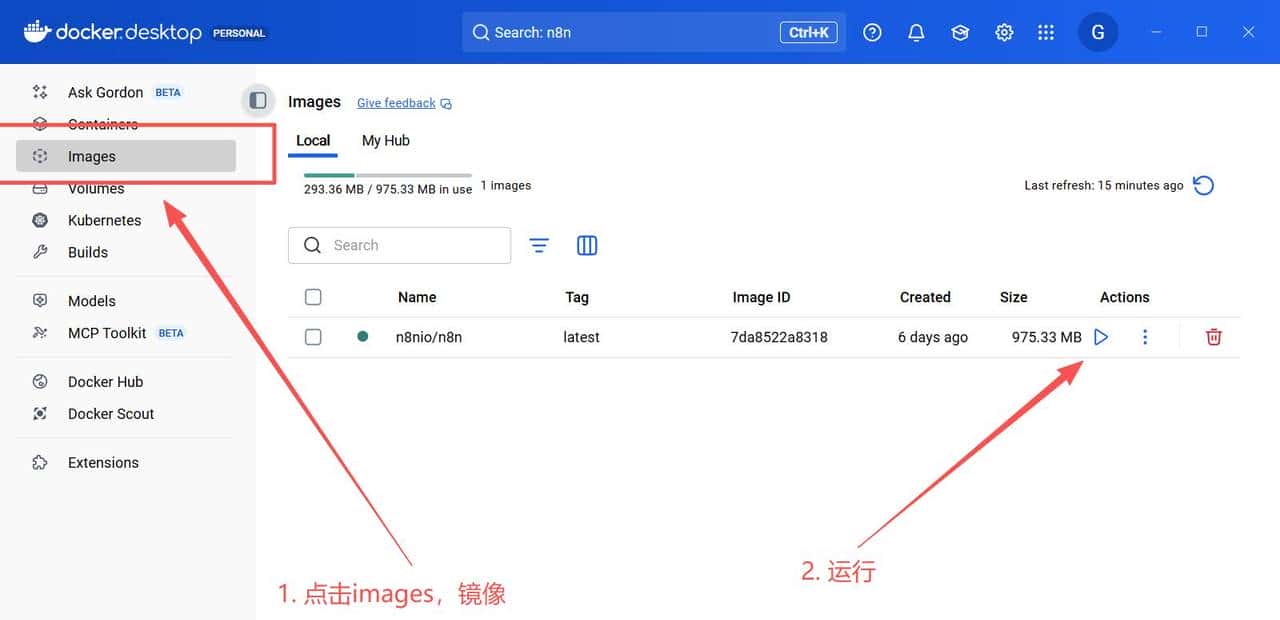Open the Containers section in sidebar

[103, 124]
